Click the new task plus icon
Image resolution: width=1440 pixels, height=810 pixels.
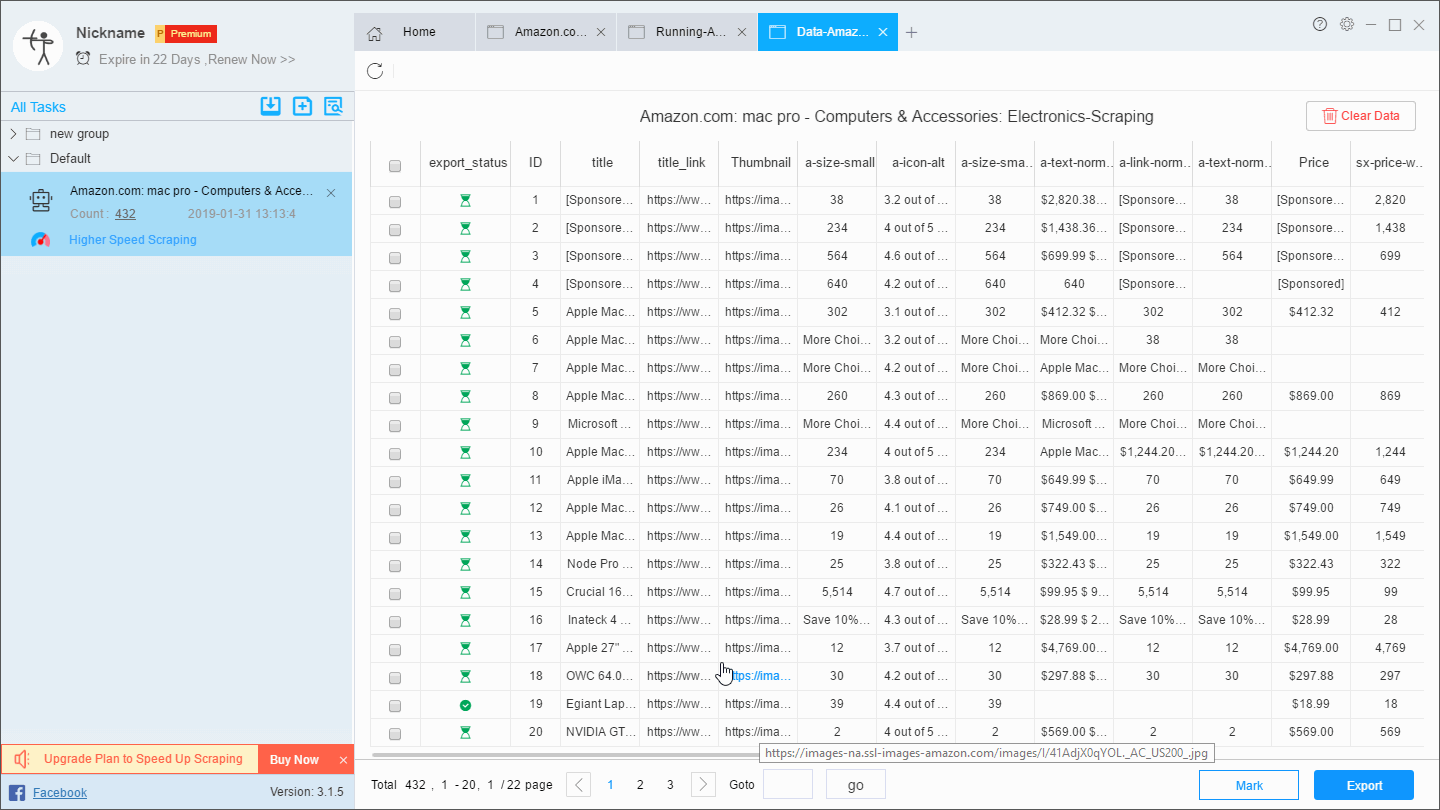(302, 106)
